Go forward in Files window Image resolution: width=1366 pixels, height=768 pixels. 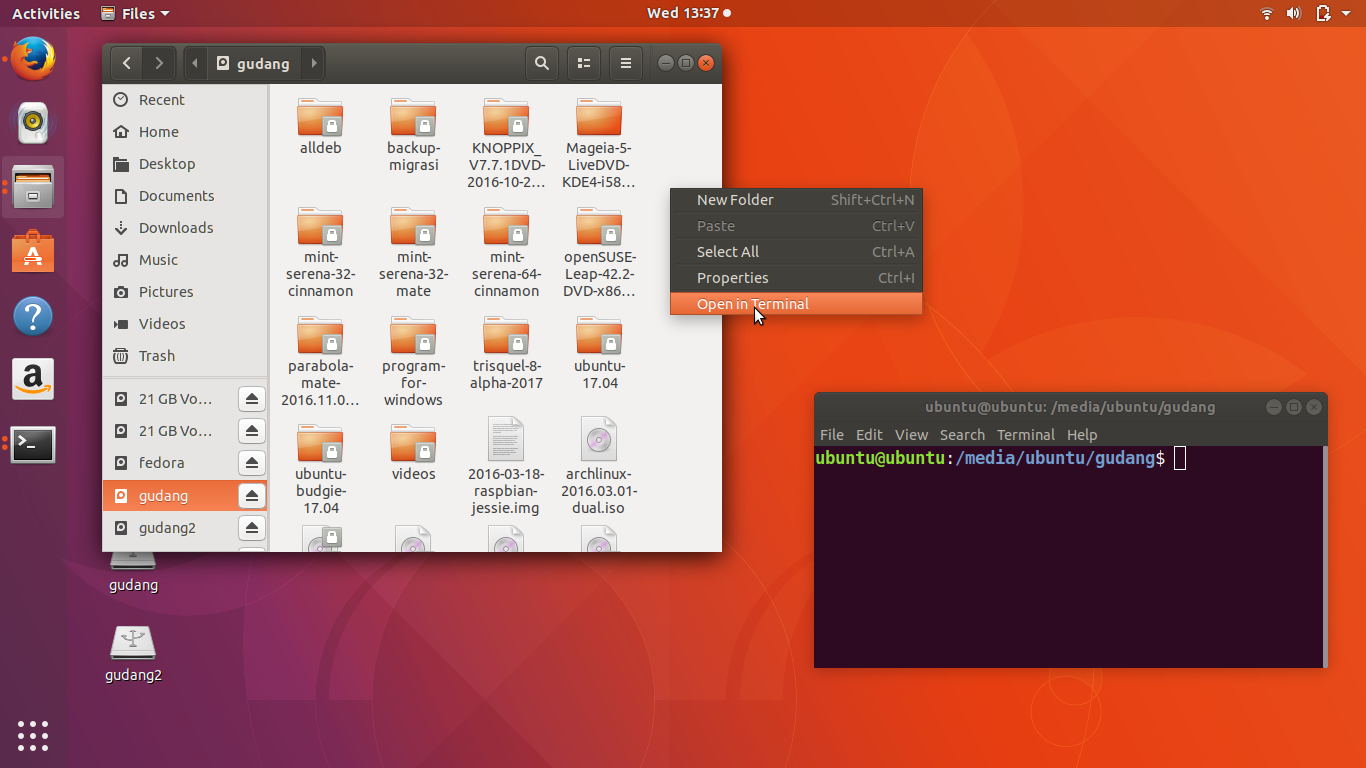(x=159, y=63)
